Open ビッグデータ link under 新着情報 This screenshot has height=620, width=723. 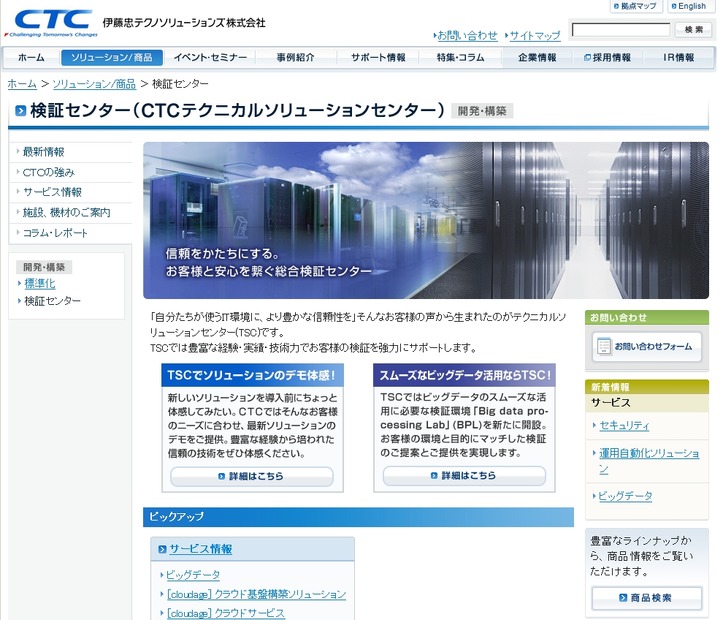[x=625, y=496]
